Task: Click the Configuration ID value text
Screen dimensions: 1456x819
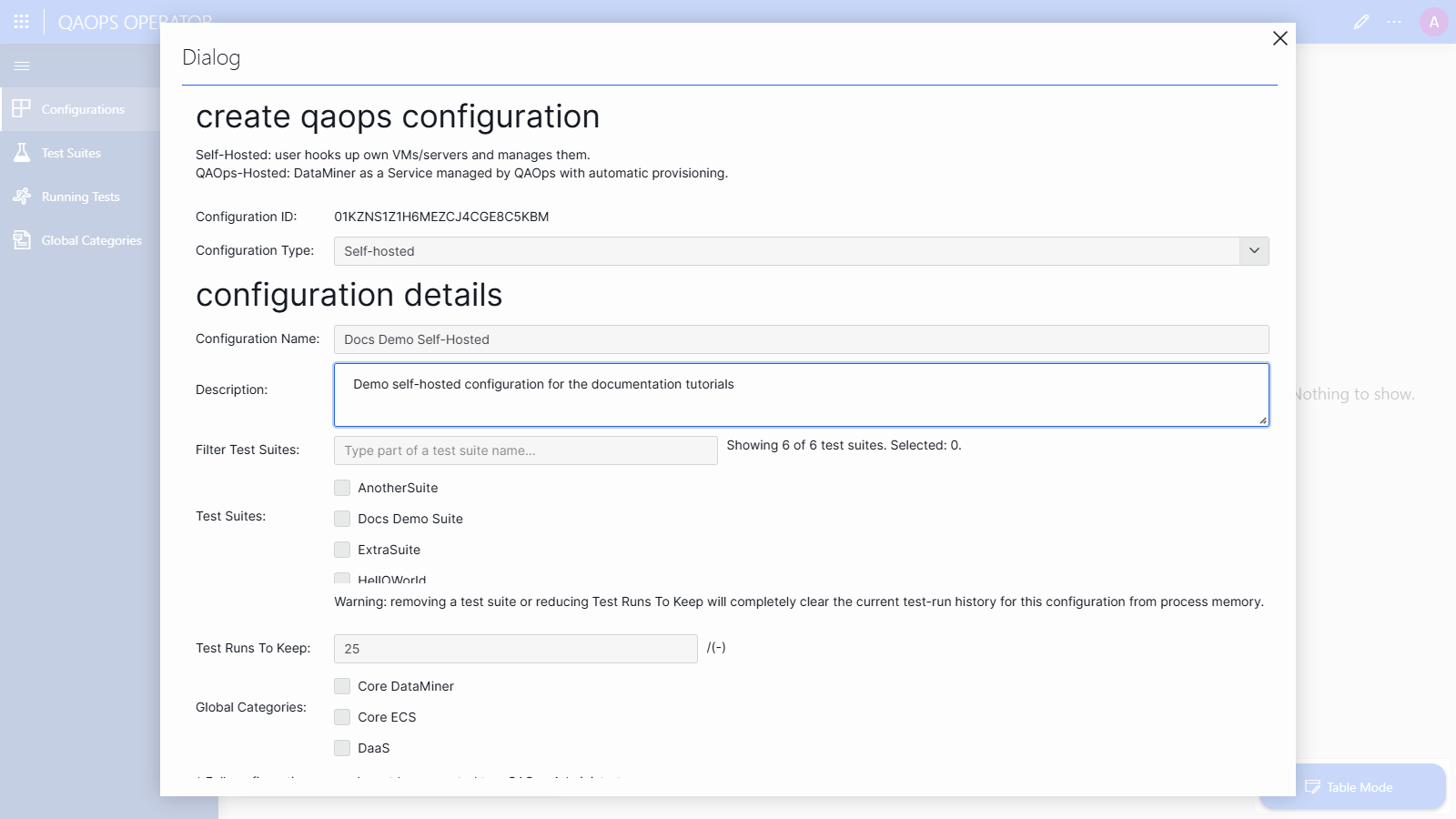Action: tap(441, 217)
